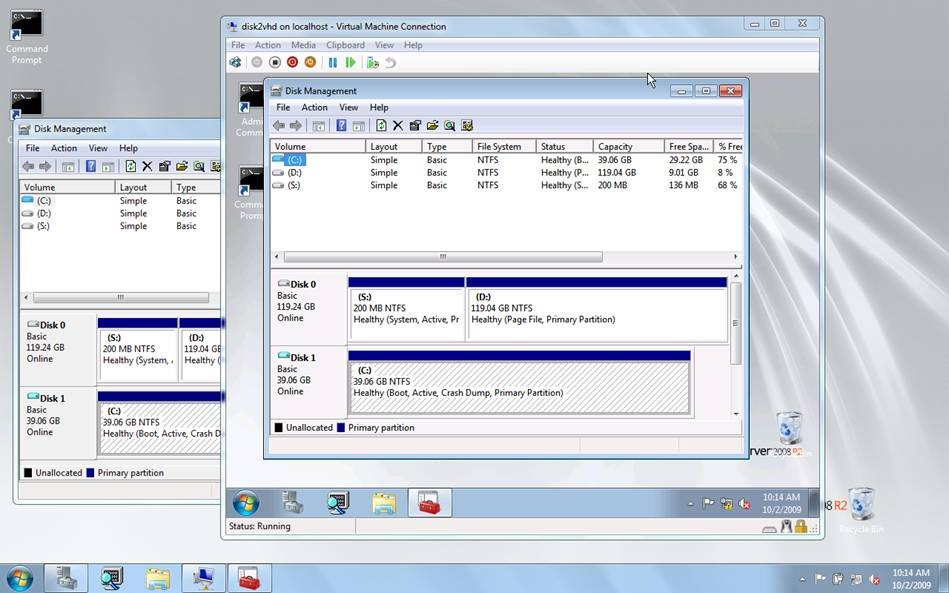
Task: Click horizontal scrollbar under the VM's volume list
Action: [443, 257]
